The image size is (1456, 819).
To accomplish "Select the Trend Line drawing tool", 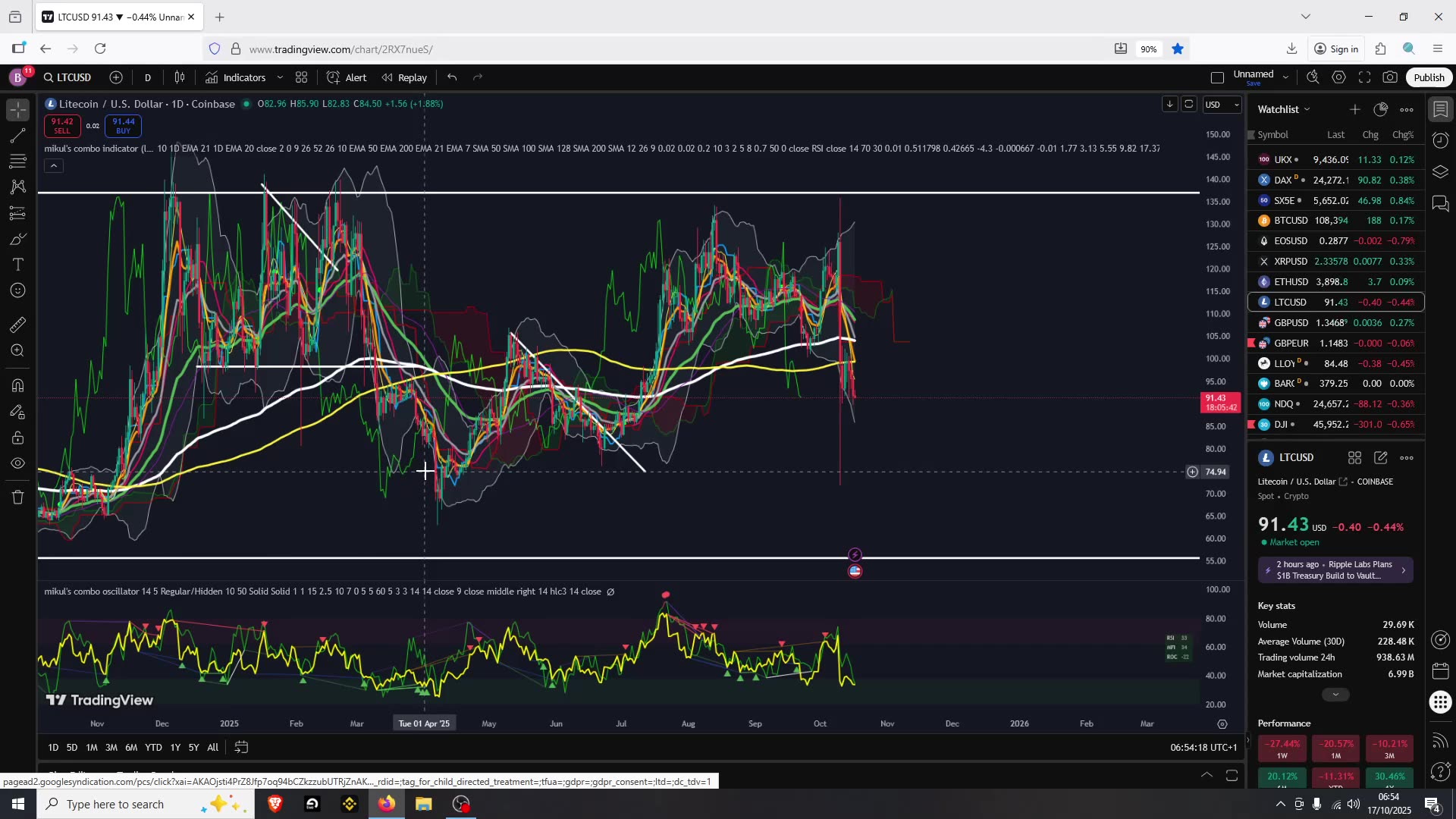I will [x=17, y=136].
